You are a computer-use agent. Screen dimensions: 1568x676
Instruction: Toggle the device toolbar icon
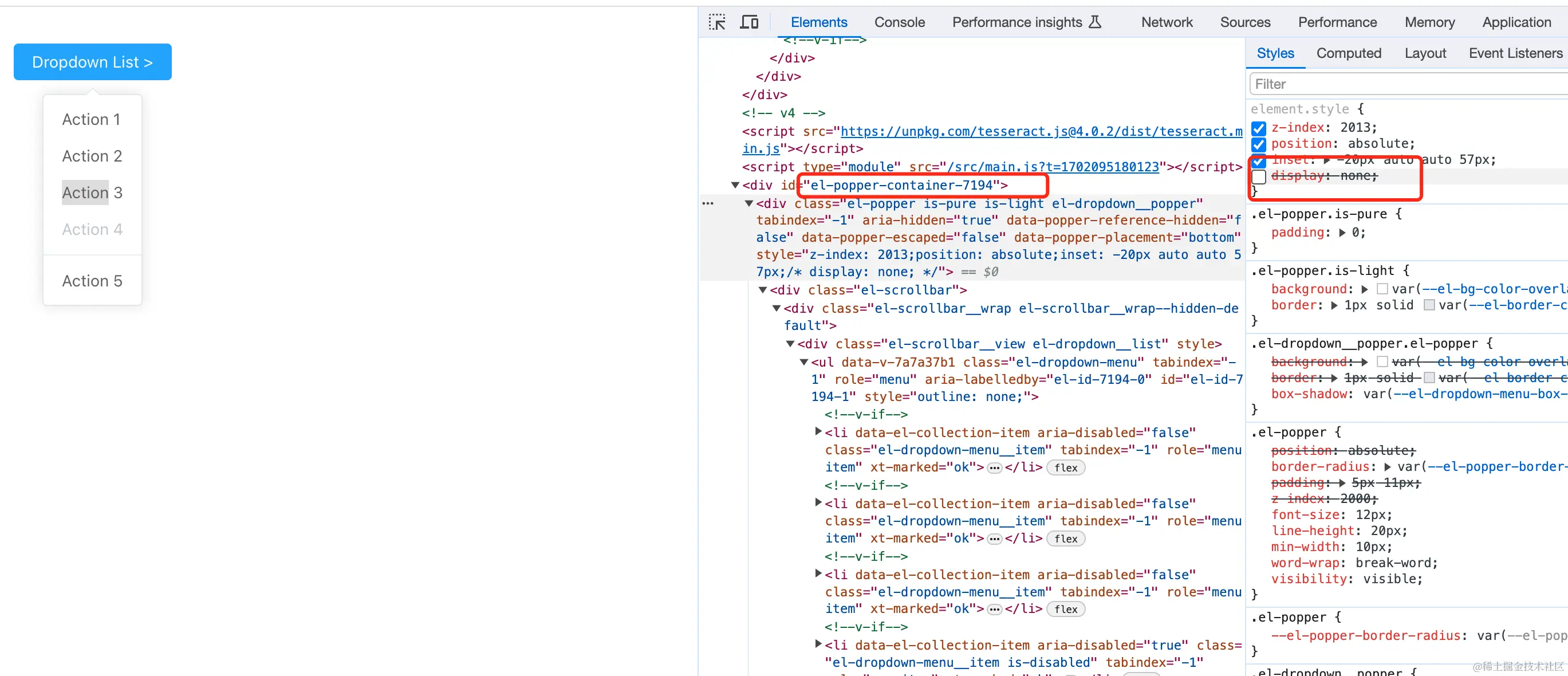click(749, 22)
